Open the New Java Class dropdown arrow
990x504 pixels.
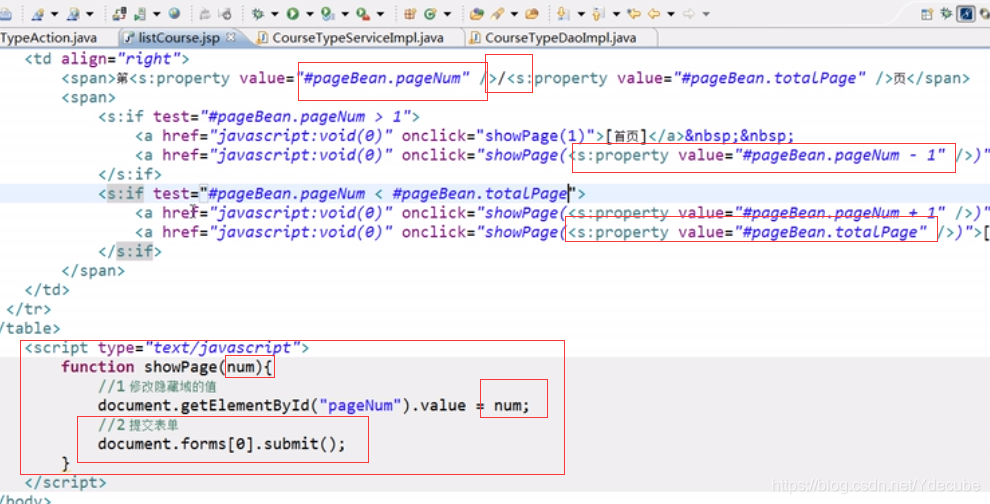point(447,13)
